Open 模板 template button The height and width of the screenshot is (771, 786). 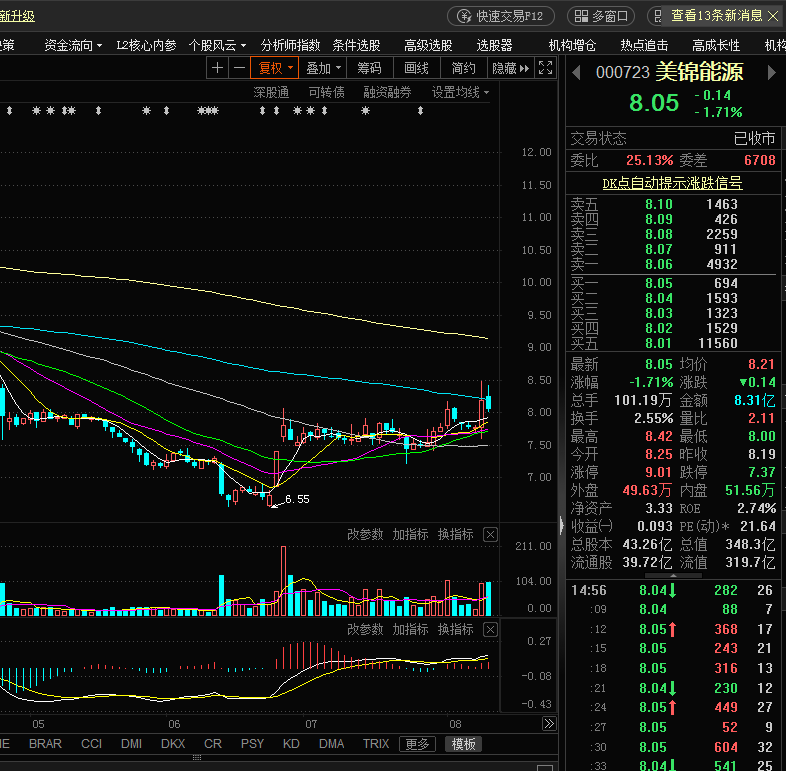click(x=463, y=744)
